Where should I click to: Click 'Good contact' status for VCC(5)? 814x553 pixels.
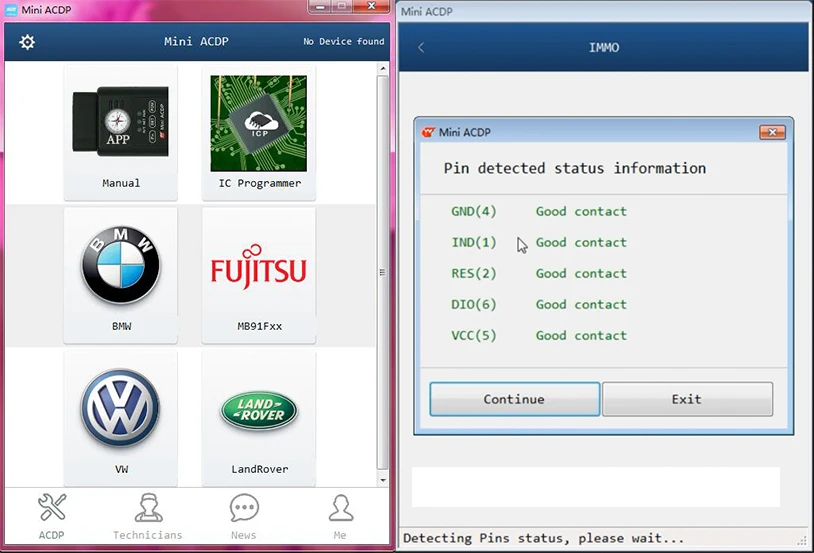coord(581,336)
